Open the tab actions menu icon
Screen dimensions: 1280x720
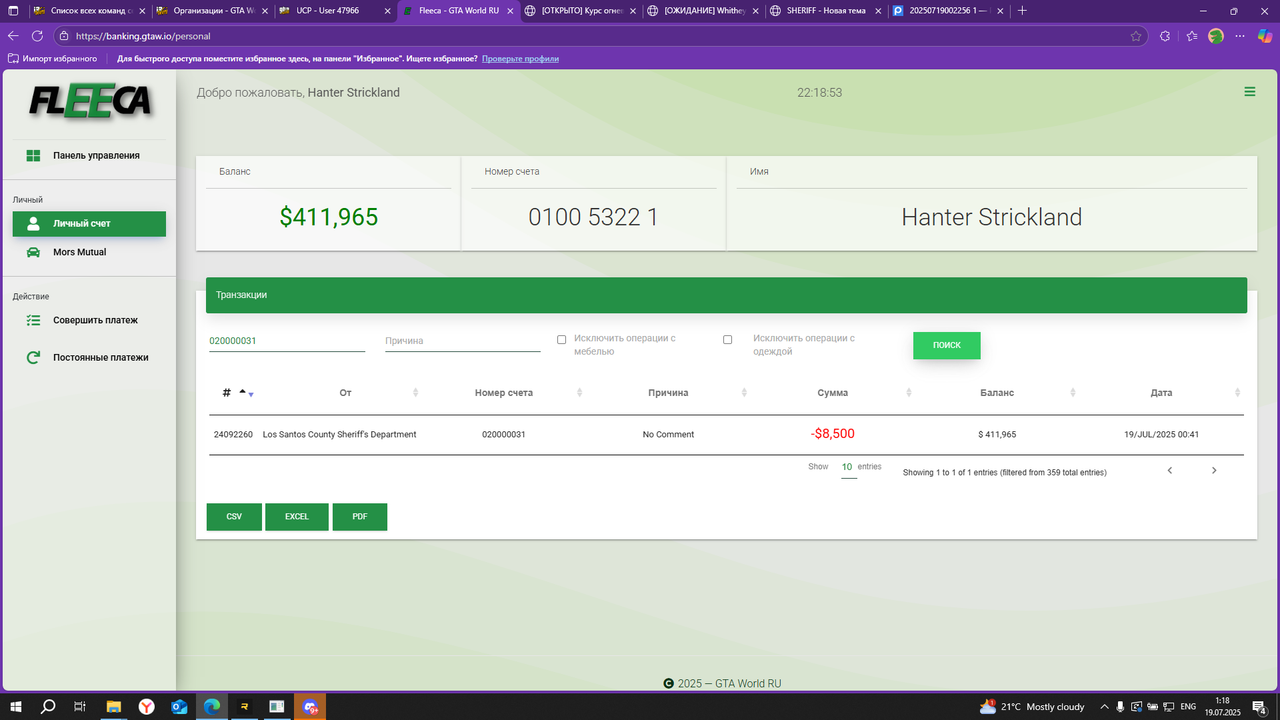point(13,10)
